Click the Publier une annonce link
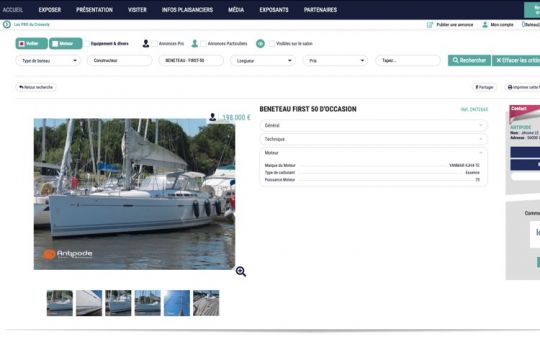Image resolution: width=540 pixels, height=360 pixels. pos(455,25)
